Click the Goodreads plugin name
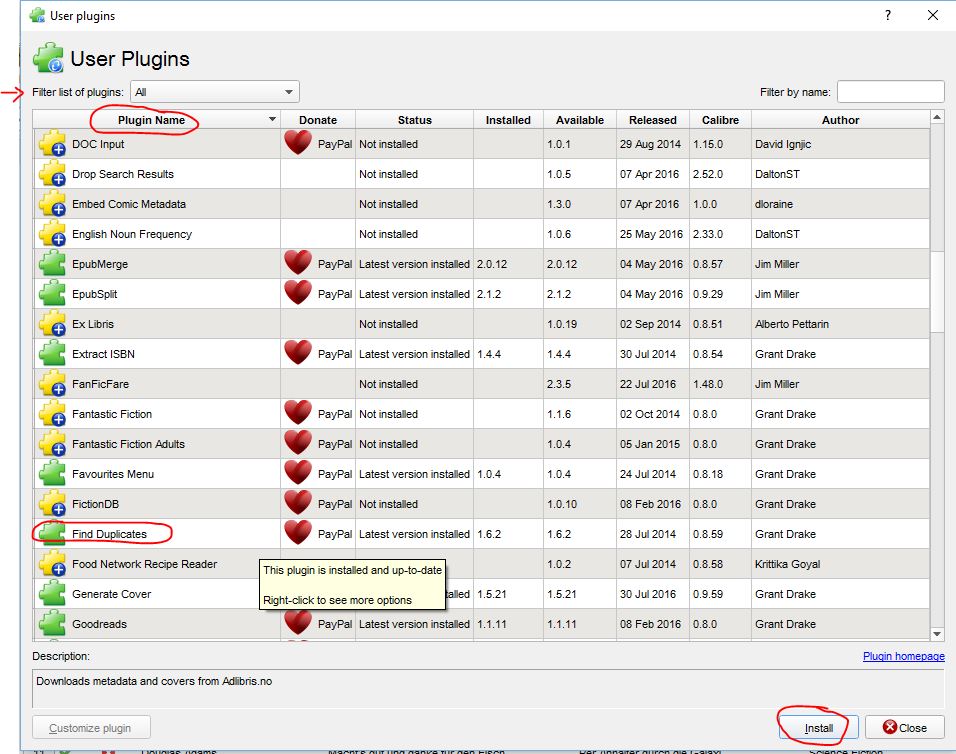 point(99,624)
